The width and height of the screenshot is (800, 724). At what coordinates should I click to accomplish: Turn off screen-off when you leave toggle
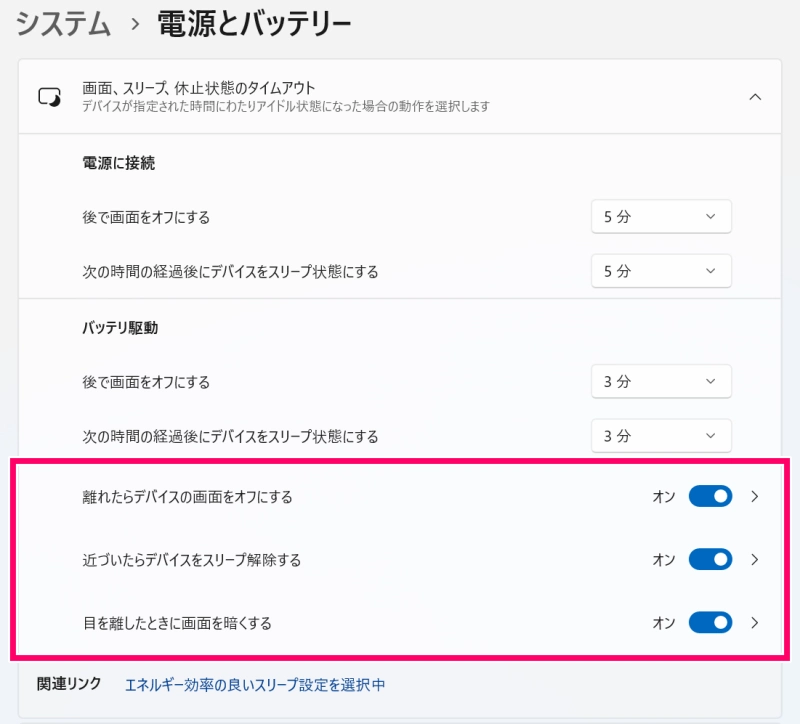tap(710, 496)
